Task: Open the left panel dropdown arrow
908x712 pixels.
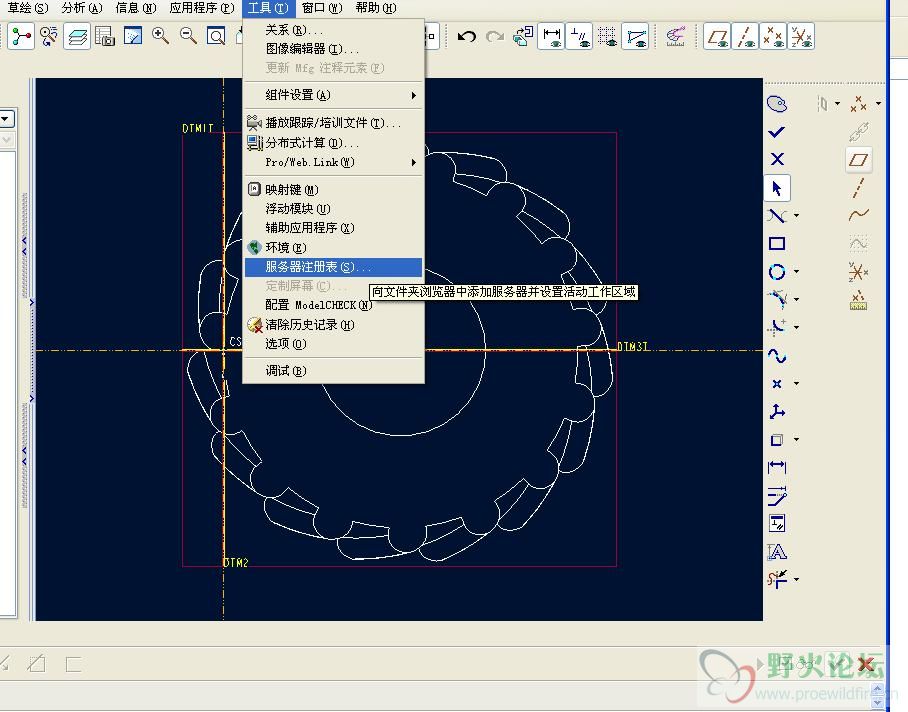Action: tap(5, 119)
